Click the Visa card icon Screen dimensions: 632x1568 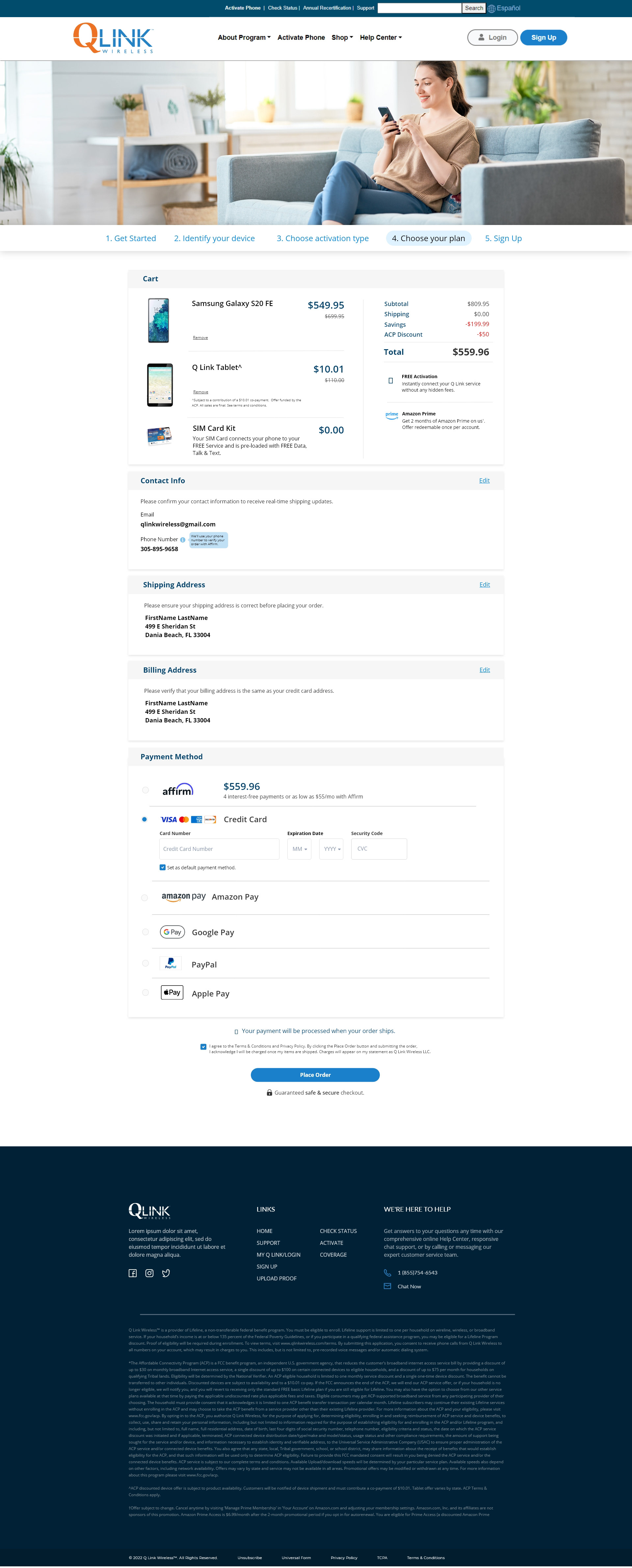[x=169, y=819]
